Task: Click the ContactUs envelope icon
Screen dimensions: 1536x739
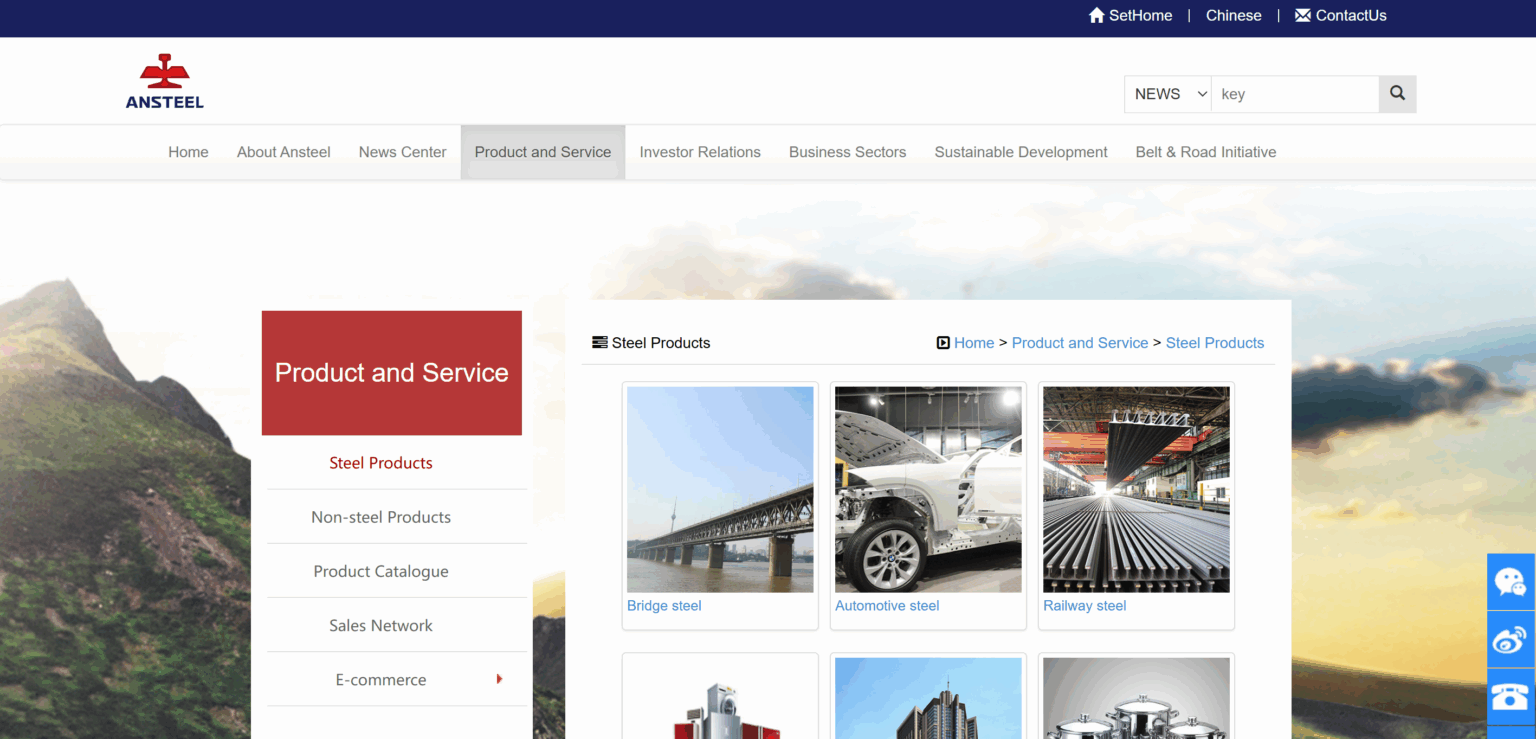Action: click(1302, 16)
